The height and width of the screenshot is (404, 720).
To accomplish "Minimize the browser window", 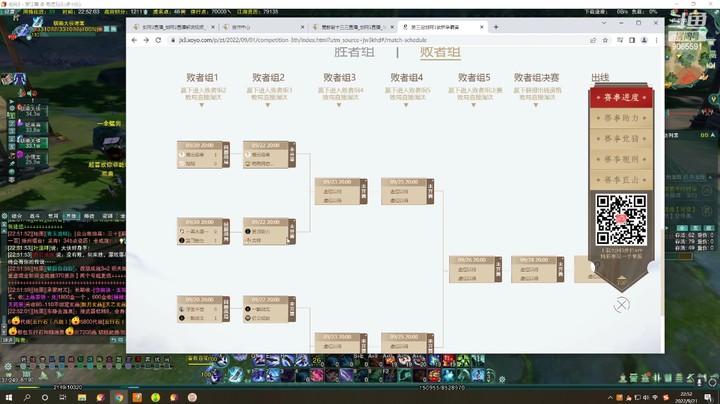I will [621, 22].
